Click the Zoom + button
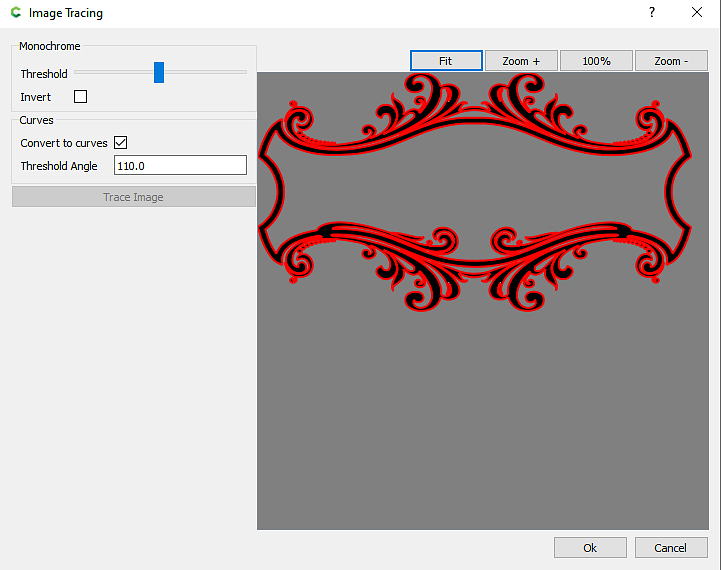 (521, 61)
